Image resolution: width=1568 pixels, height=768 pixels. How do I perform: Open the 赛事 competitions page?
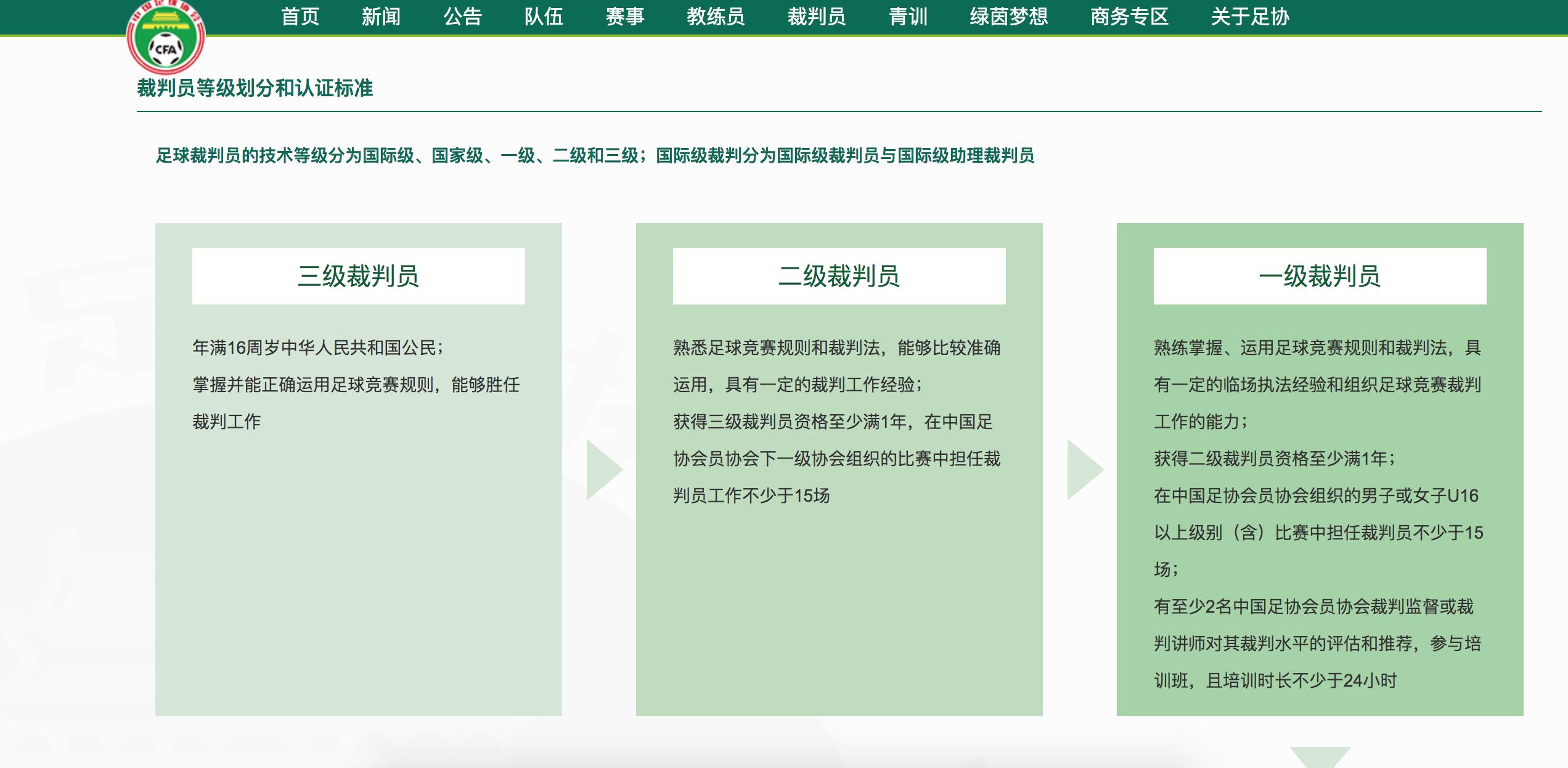(624, 17)
